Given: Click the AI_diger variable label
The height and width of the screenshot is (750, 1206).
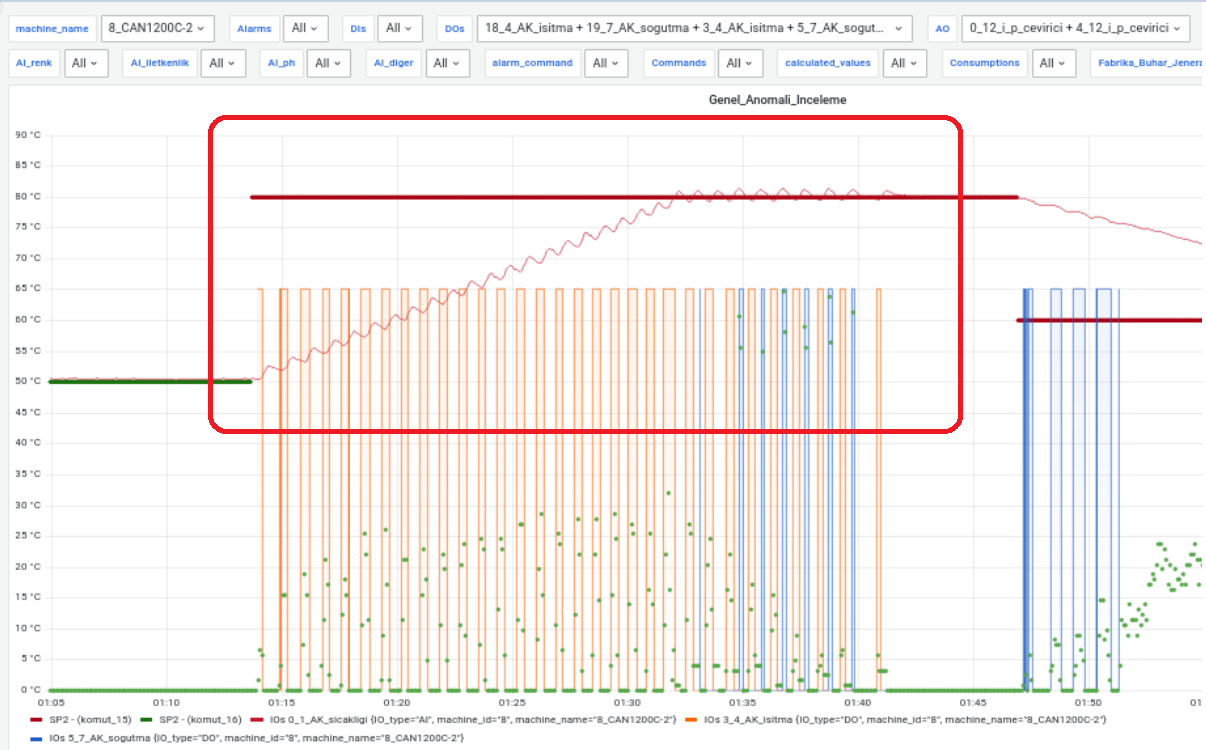Looking at the screenshot, I should (x=393, y=63).
